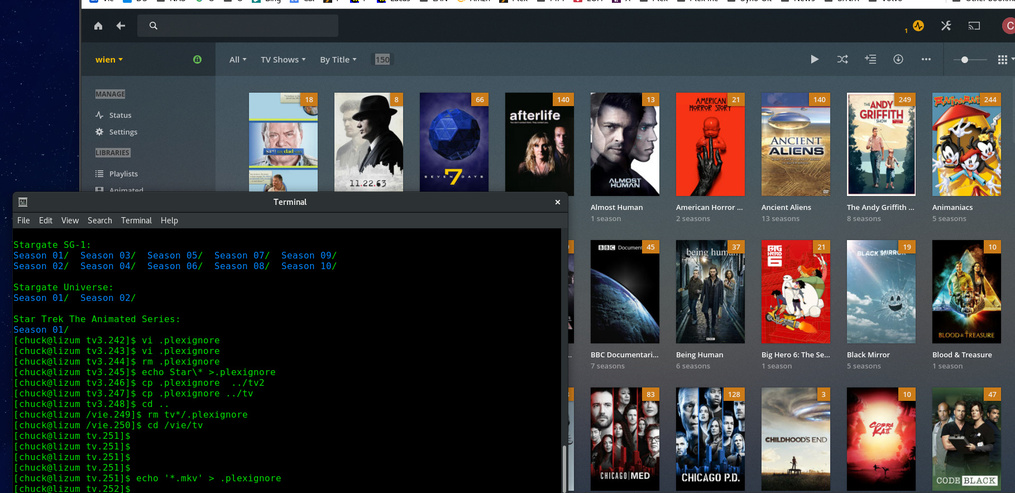Screen dimensions: 1015x493
Task: Click the Ancient Aliens title link
Action: click(x=786, y=208)
